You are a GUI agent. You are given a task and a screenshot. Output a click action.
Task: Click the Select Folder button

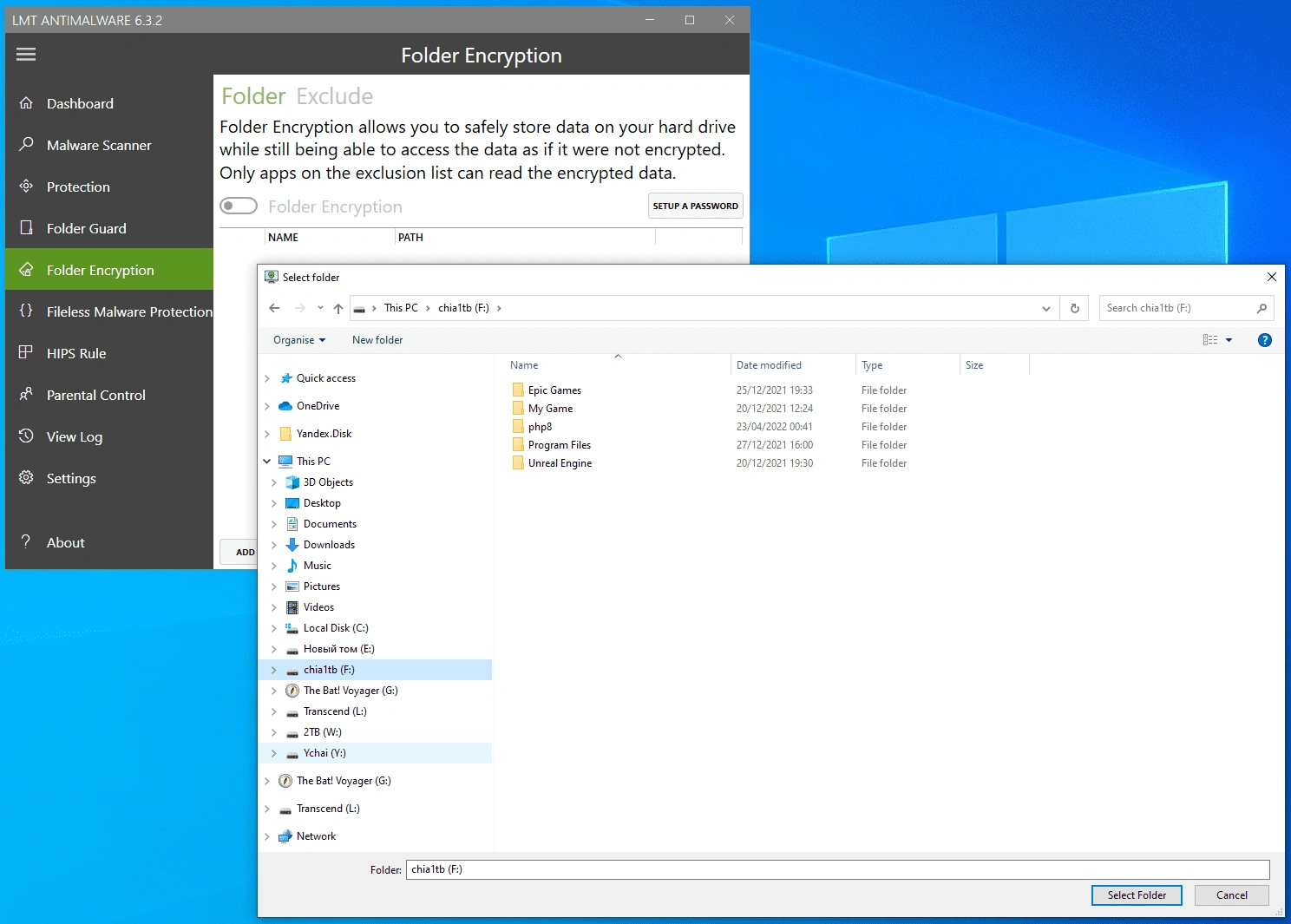tap(1137, 895)
